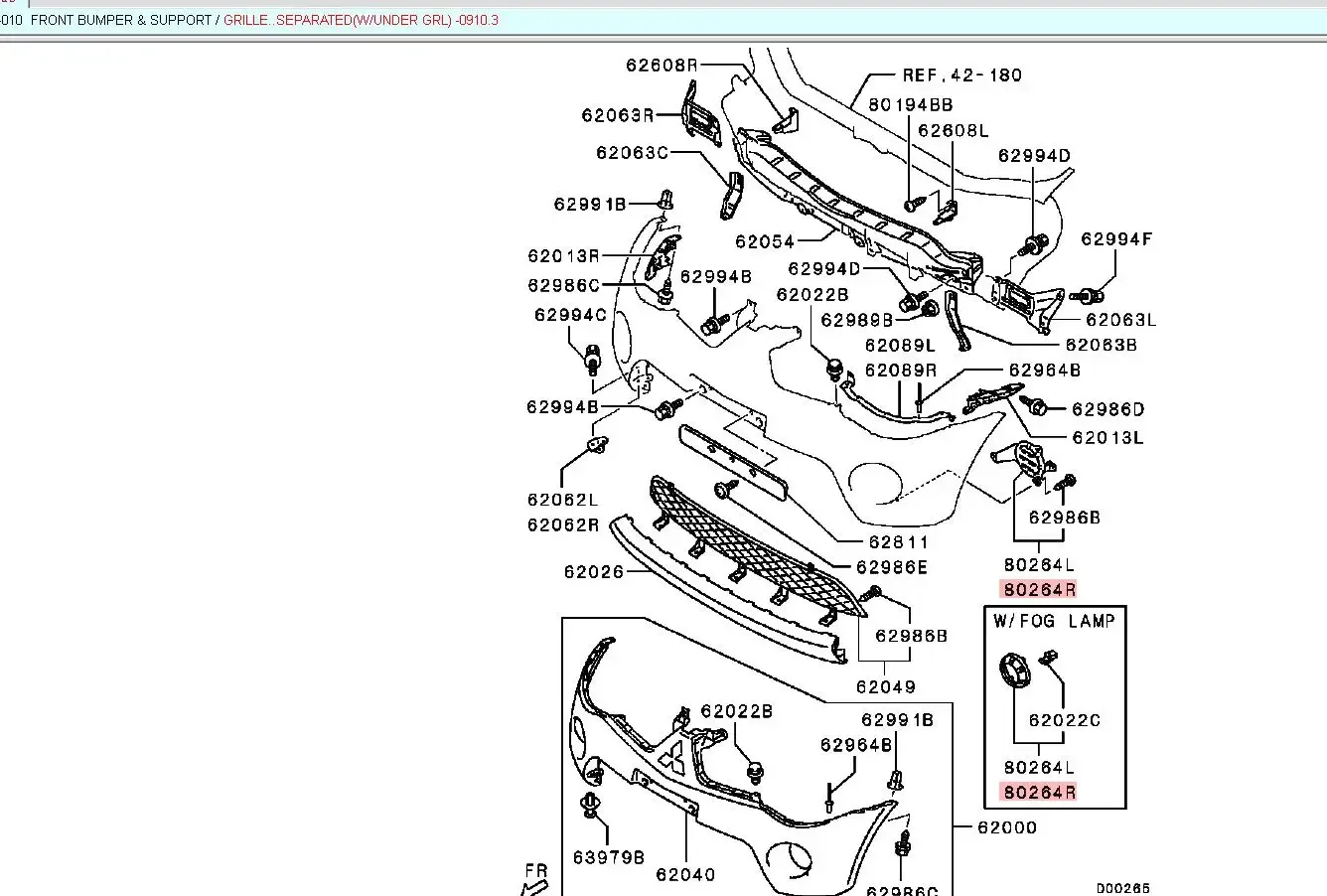The image size is (1327, 896).
Task: Click the 62049 grille label
Action: pyautogui.click(x=886, y=686)
